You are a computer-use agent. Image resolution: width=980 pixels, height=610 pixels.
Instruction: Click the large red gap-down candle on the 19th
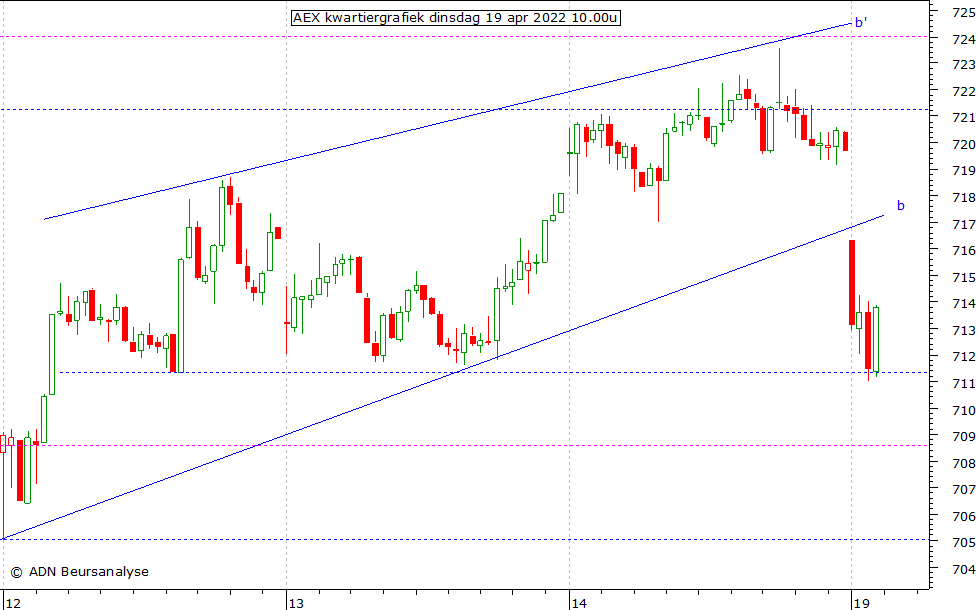[852, 282]
